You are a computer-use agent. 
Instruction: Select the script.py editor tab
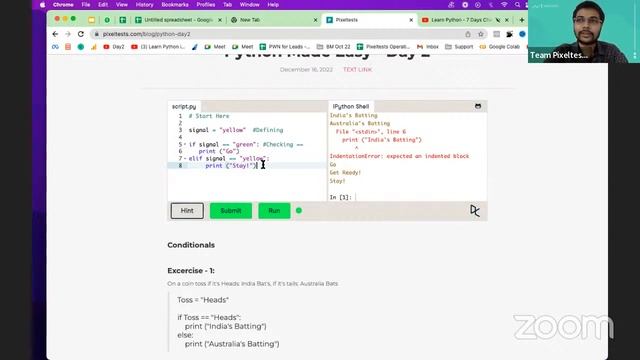(x=184, y=107)
